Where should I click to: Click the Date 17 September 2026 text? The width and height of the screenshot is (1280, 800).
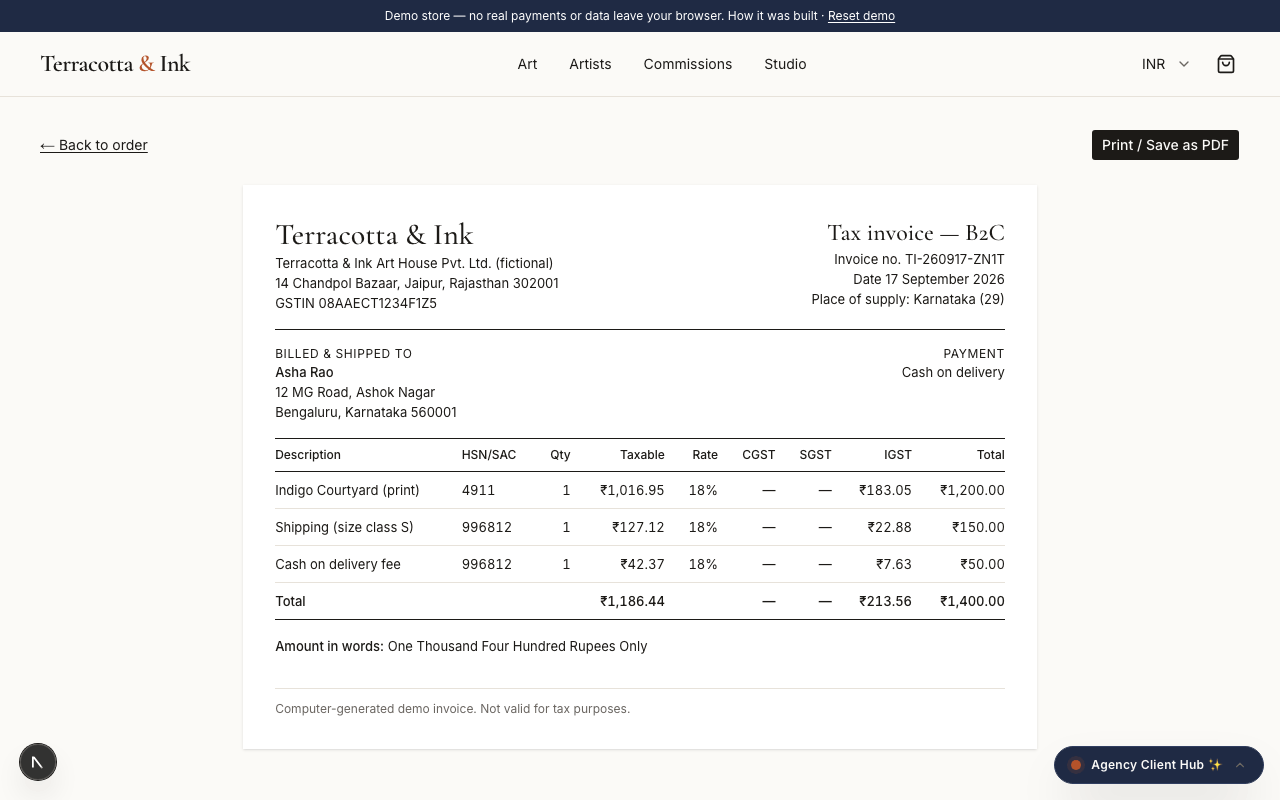929,279
